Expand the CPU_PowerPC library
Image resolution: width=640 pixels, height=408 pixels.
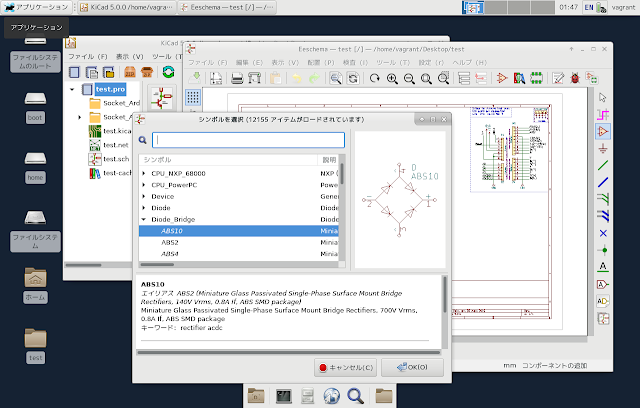[144, 185]
